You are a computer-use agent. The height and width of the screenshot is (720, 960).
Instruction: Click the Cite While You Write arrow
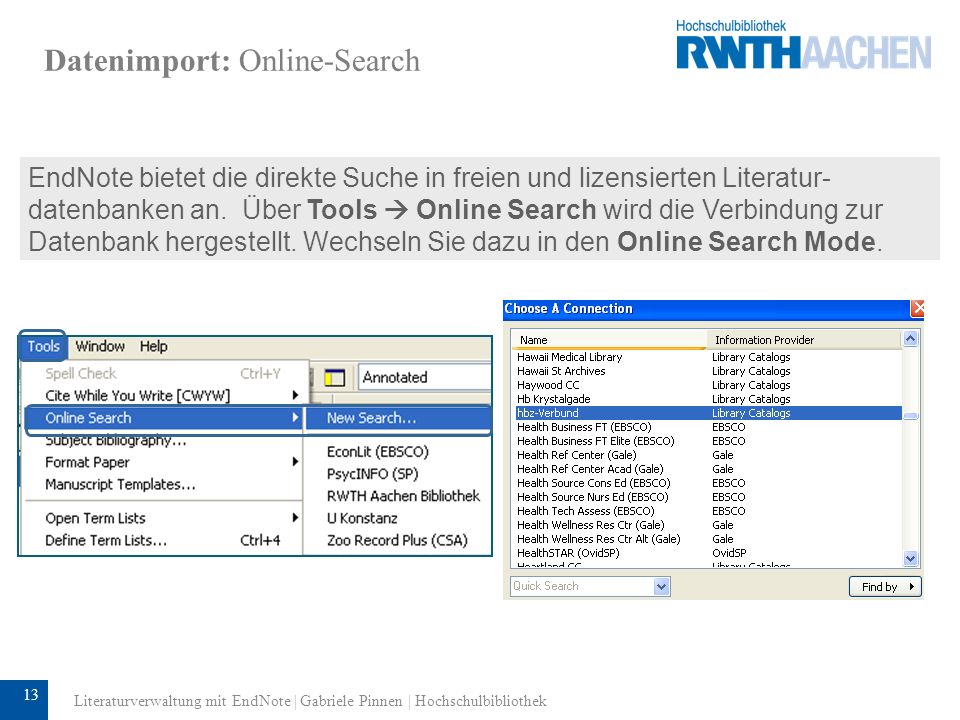tap(295, 396)
